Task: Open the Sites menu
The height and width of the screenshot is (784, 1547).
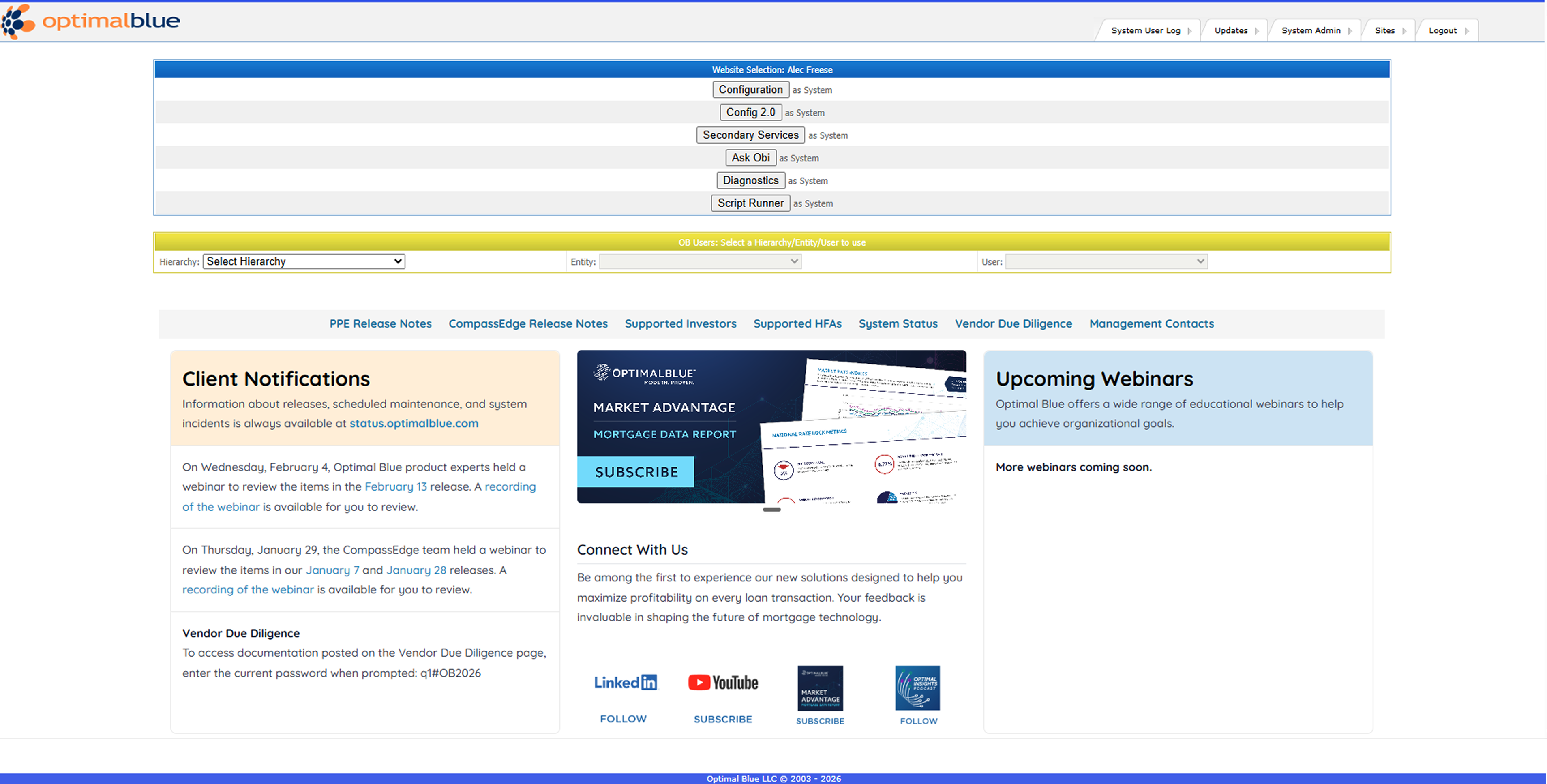Action: point(1385,30)
